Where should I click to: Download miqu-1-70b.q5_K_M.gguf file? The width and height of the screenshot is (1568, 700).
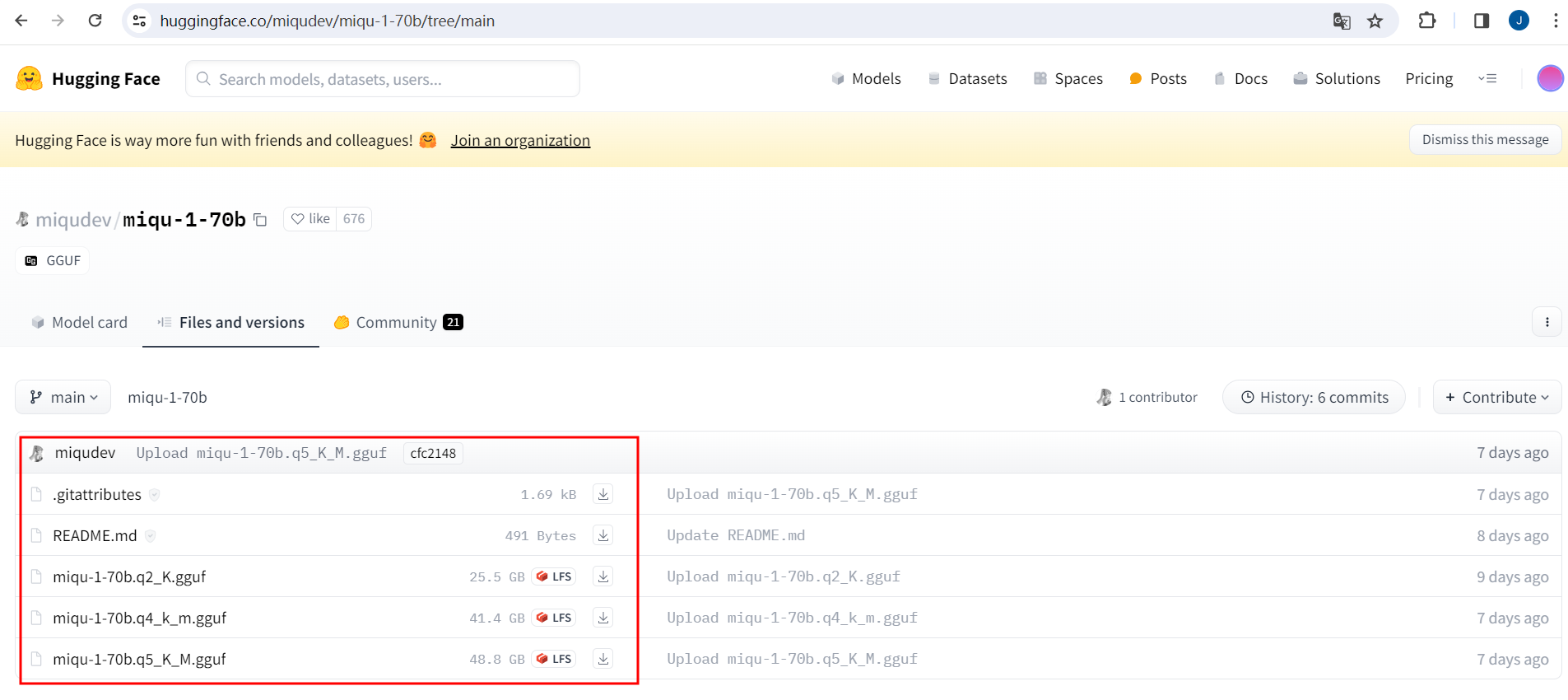click(603, 659)
